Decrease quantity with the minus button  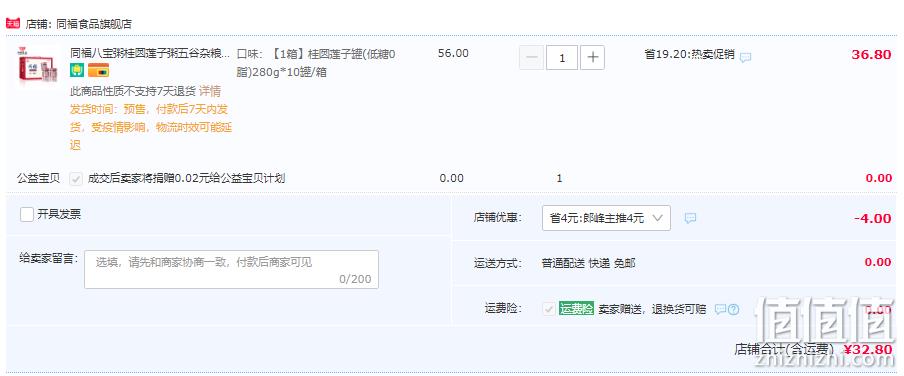click(532, 58)
